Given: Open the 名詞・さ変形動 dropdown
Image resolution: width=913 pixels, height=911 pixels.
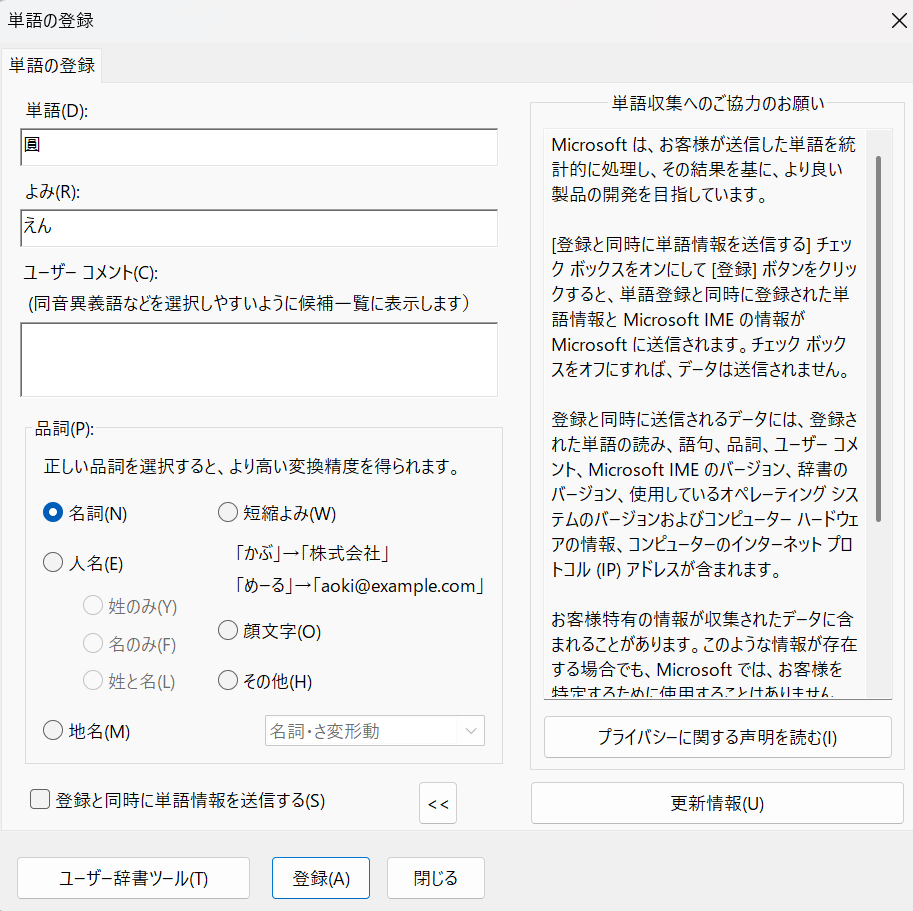Looking at the screenshot, I should 374,731.
